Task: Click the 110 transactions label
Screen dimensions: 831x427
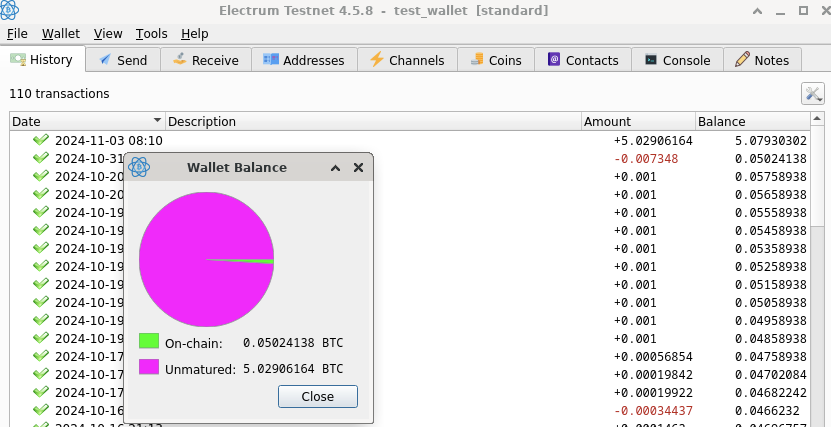Action: tap(59, 94)
